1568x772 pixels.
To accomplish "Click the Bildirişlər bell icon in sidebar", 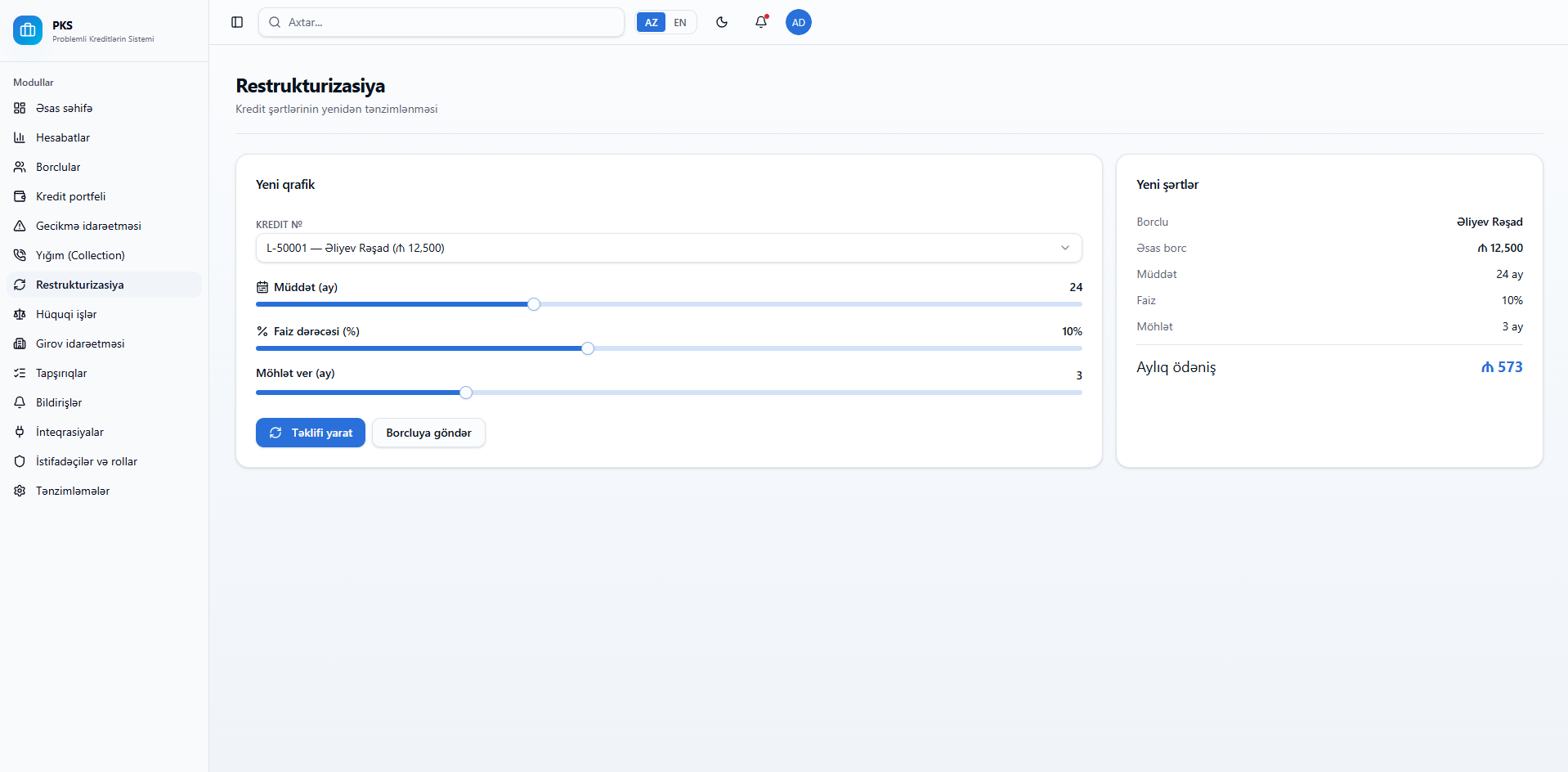I will 20,402.
